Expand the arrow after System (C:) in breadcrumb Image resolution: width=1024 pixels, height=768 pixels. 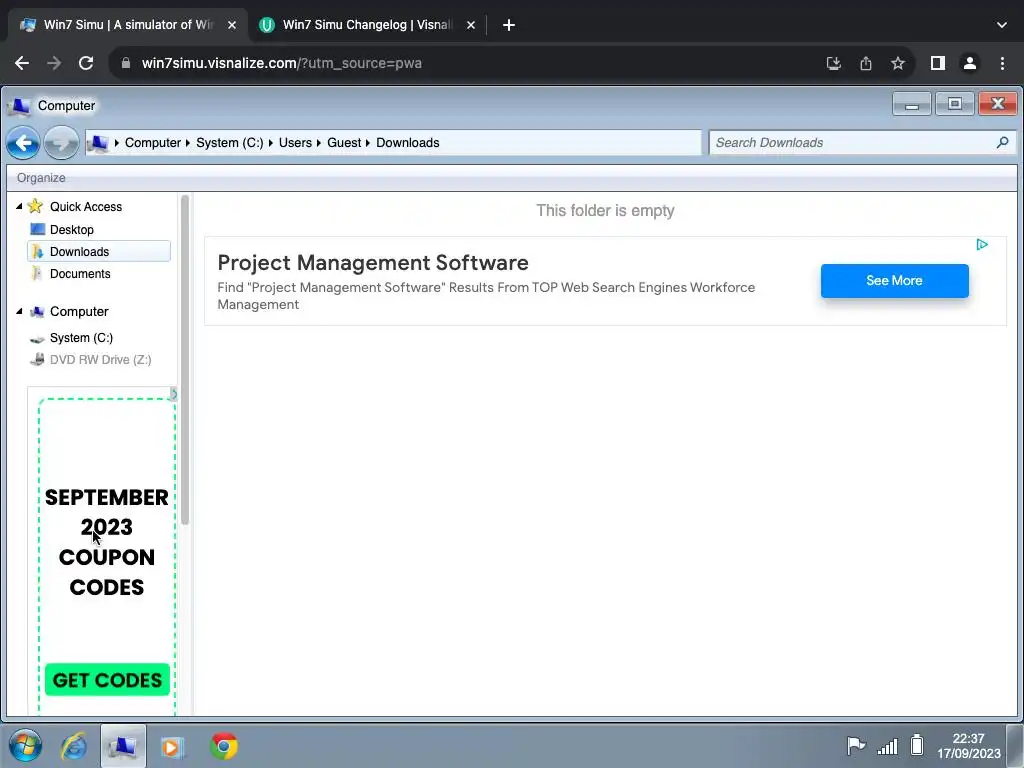(x=271, y=142)
